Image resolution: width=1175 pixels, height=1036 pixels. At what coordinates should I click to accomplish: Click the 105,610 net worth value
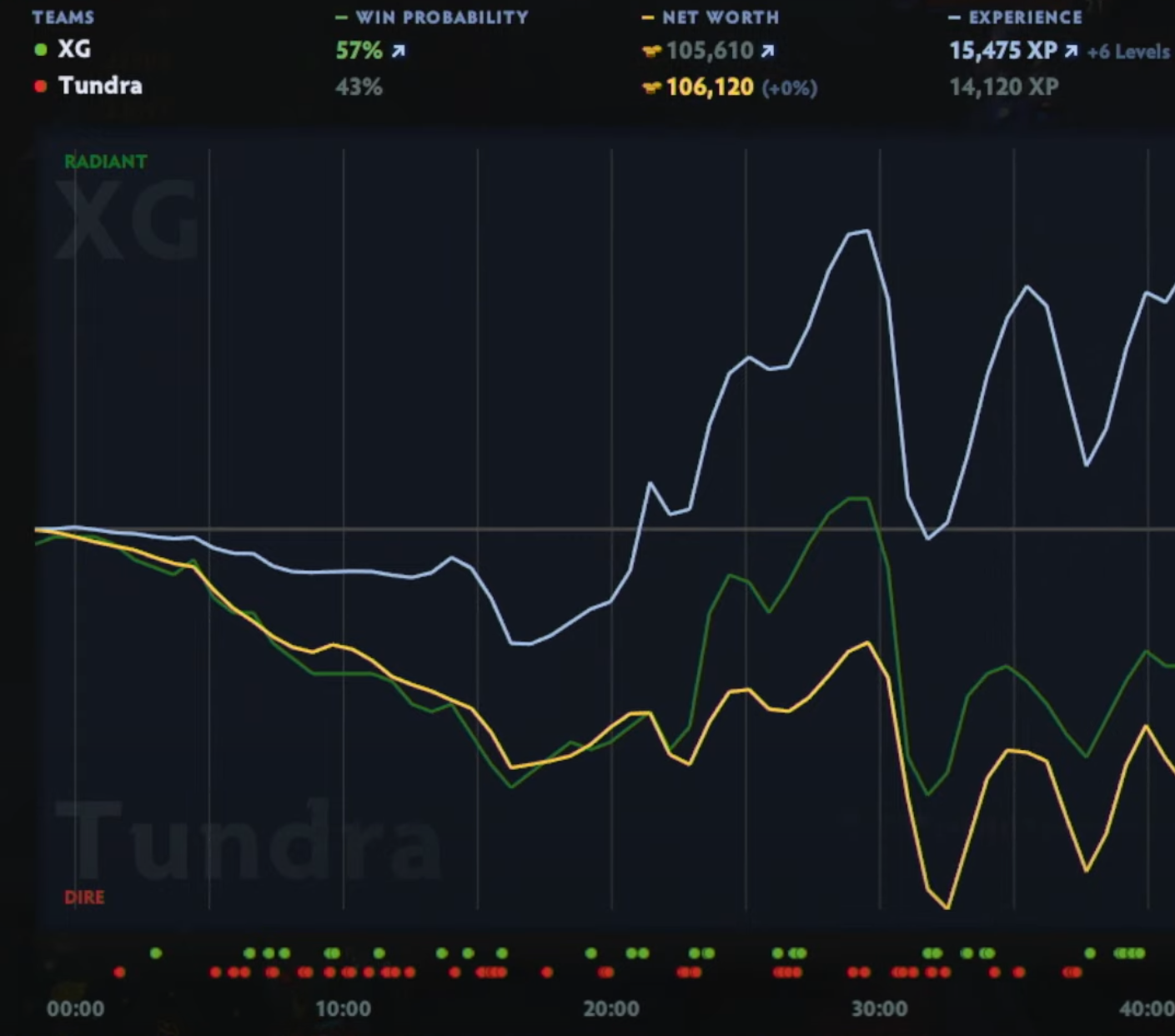coord(710,51)
